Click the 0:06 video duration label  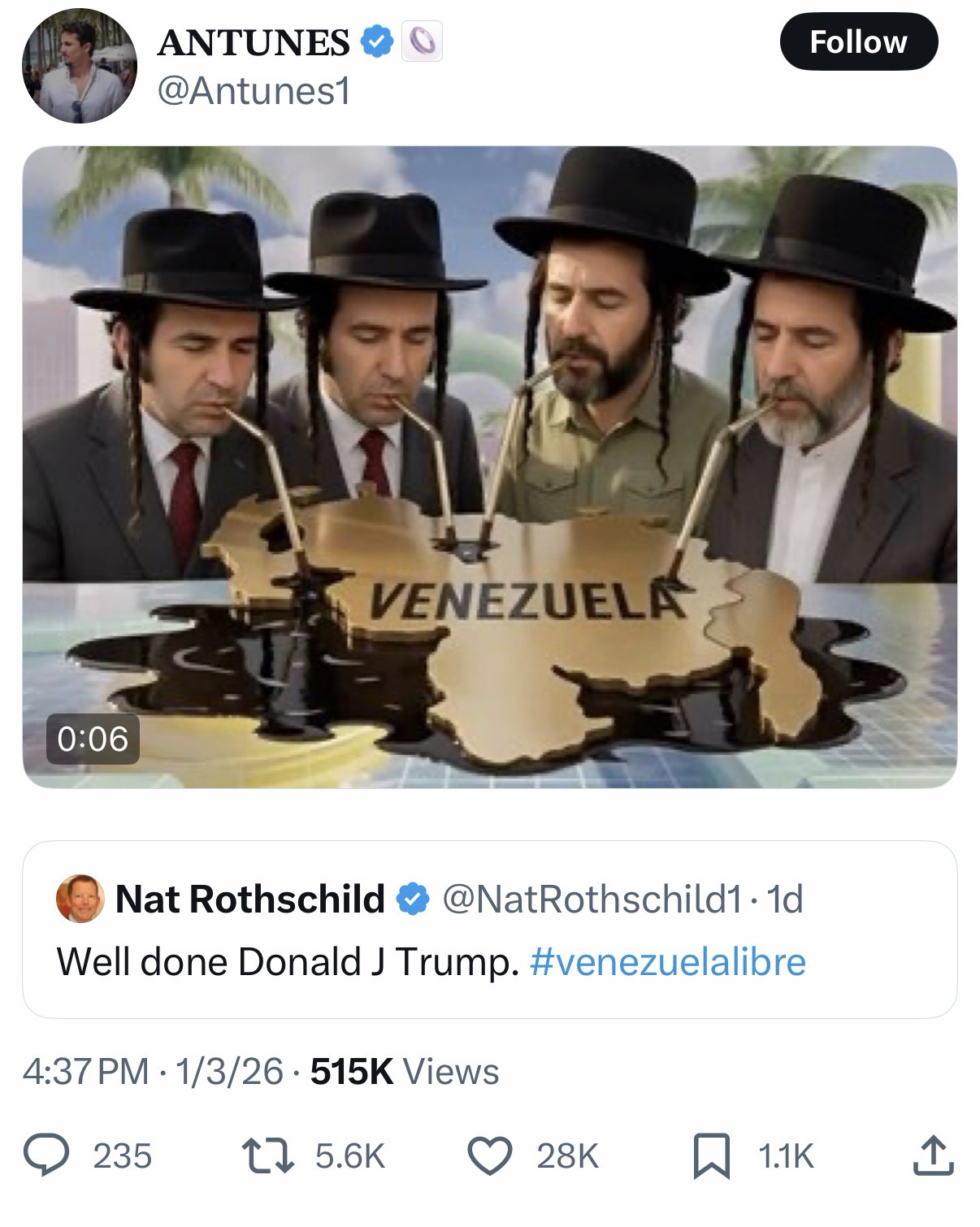pyautogui.click(x=93, y=739)
